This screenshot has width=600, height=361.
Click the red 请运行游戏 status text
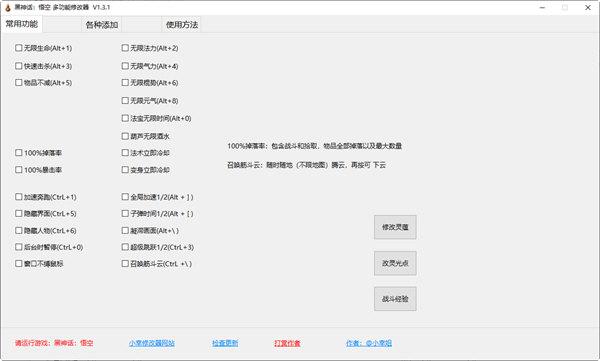tap(54, 343)
